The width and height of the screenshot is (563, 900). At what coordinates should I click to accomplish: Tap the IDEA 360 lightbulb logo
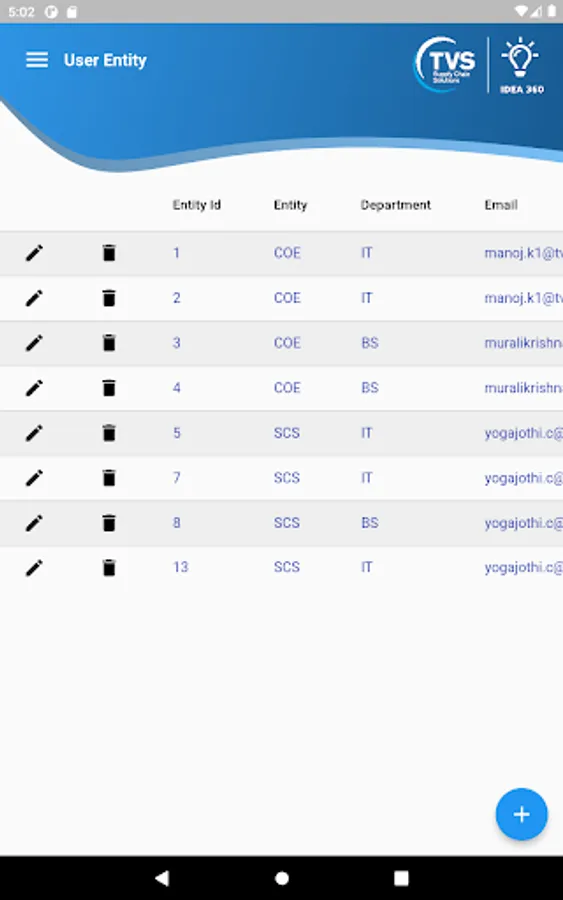pyautogui.click(x=522, y=65)
